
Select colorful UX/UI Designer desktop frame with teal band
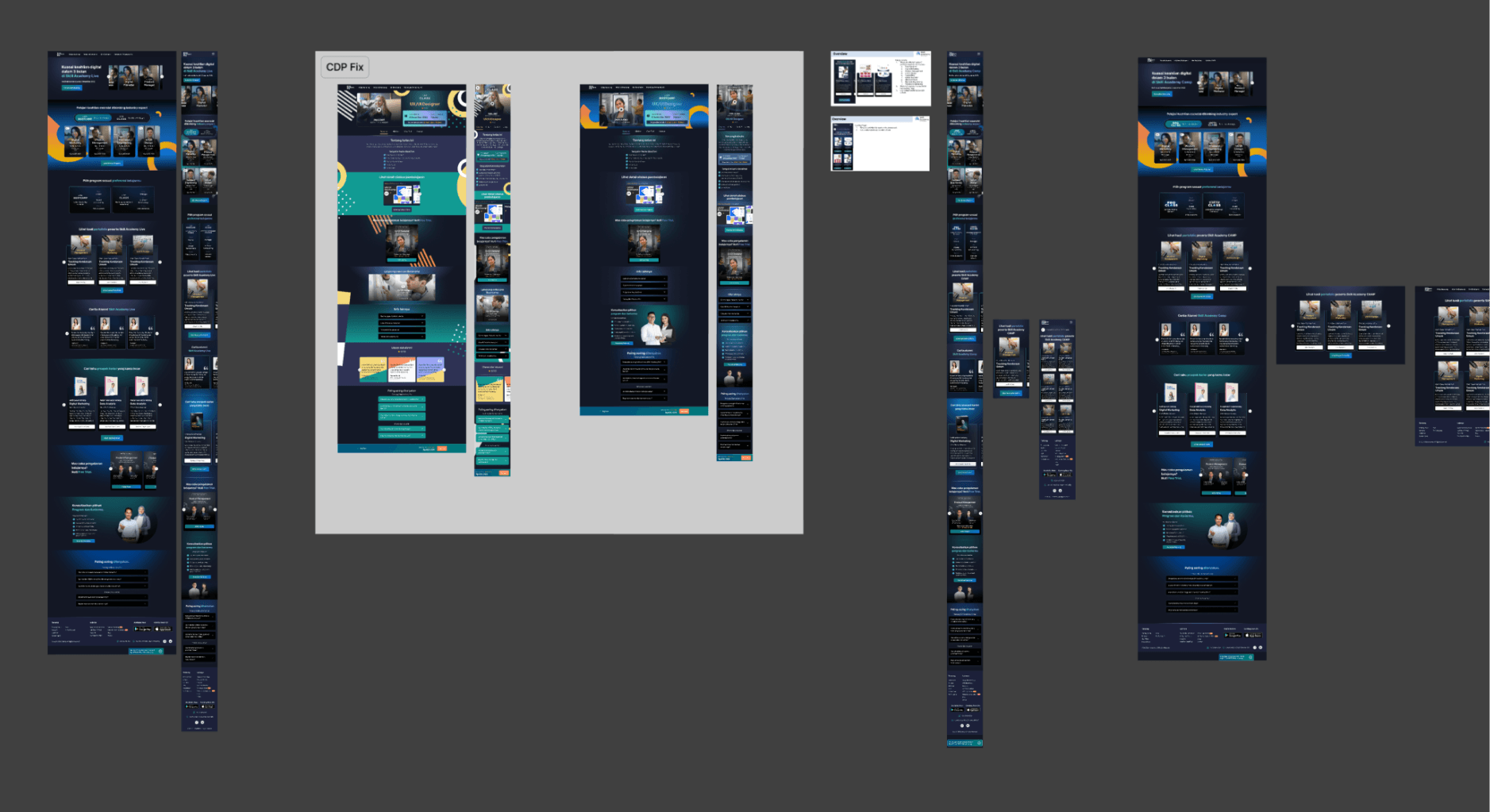tap(402, 268)
